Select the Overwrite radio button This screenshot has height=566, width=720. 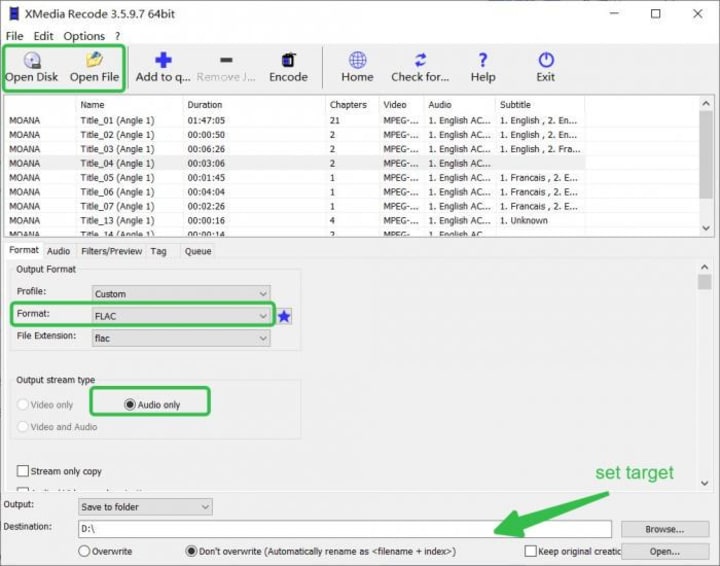coord(84,551)
